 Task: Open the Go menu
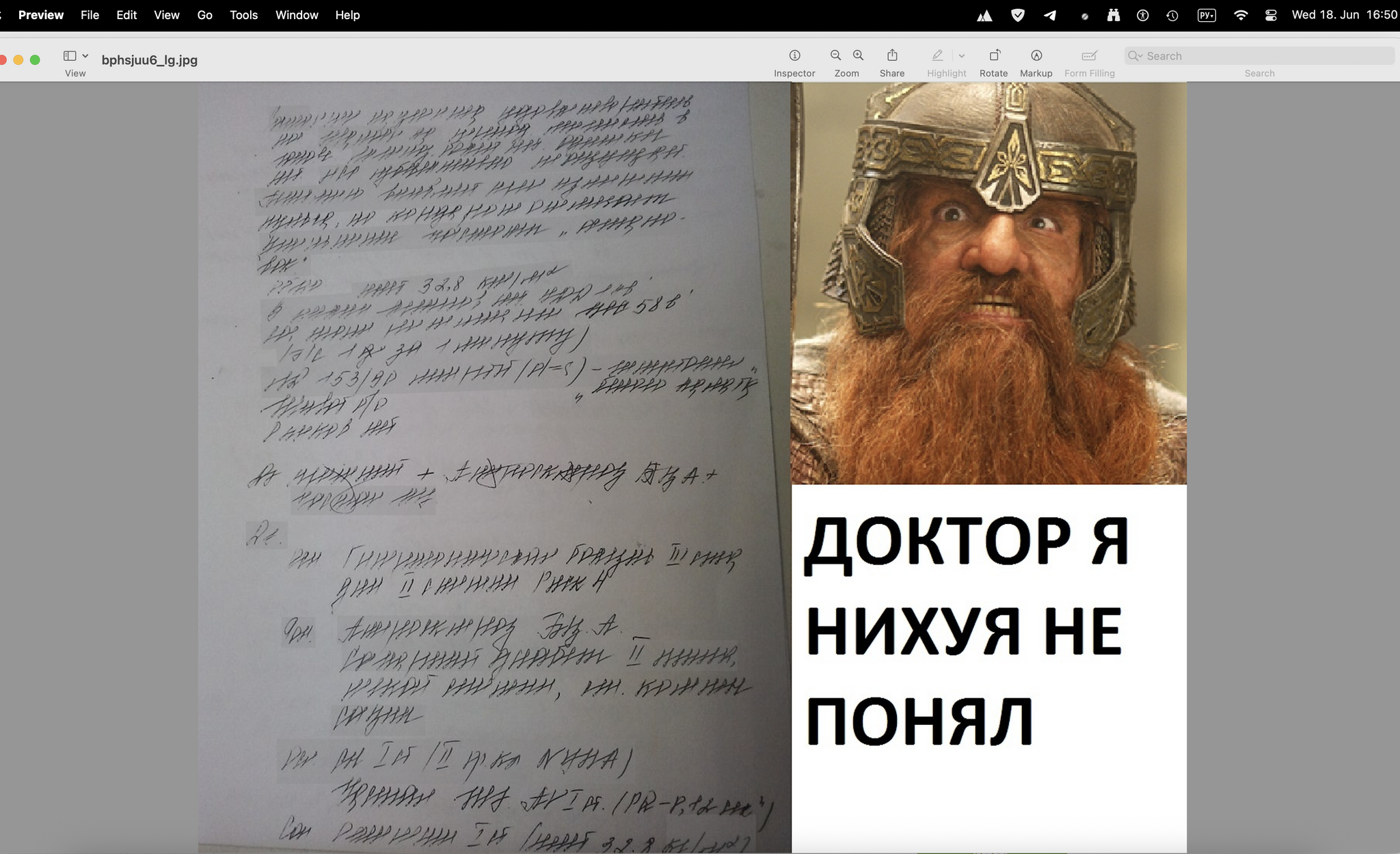click(204, 15)
